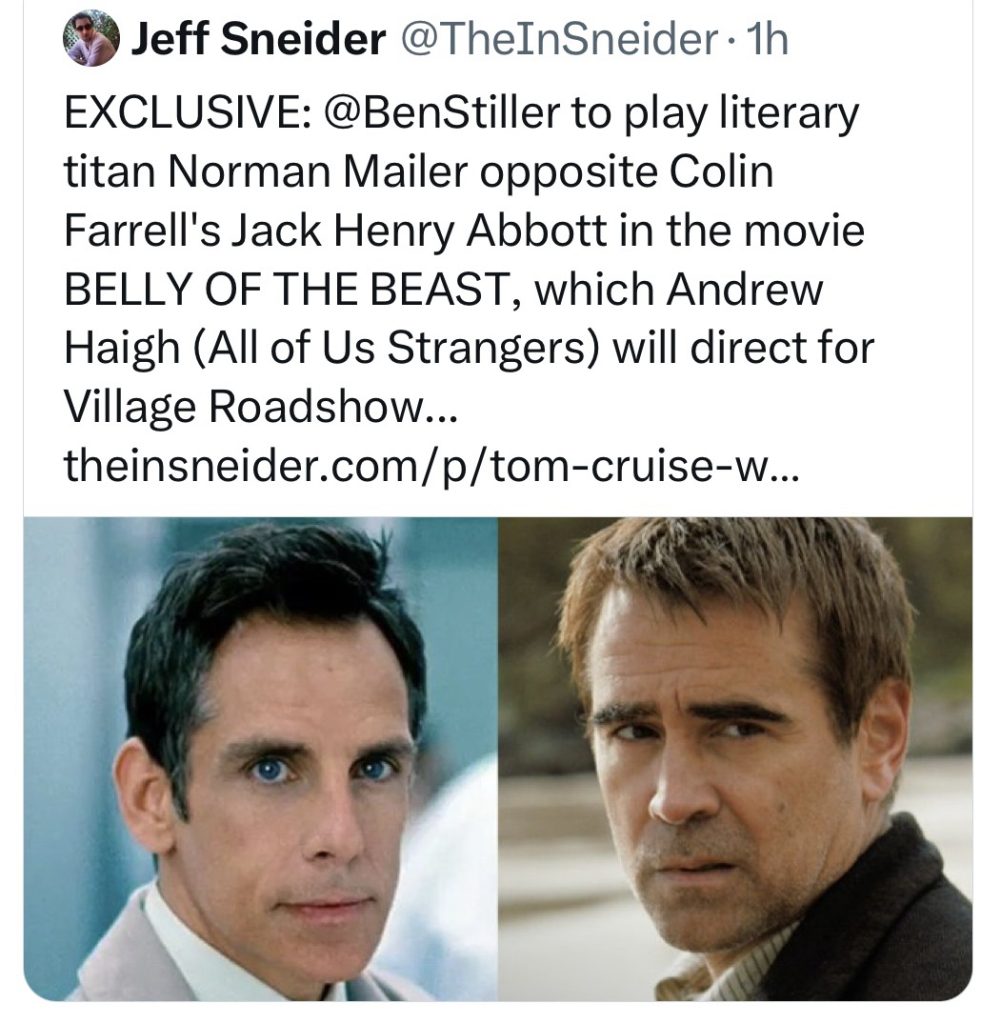Click the phrase in the movie

click(x=741, y=230)
